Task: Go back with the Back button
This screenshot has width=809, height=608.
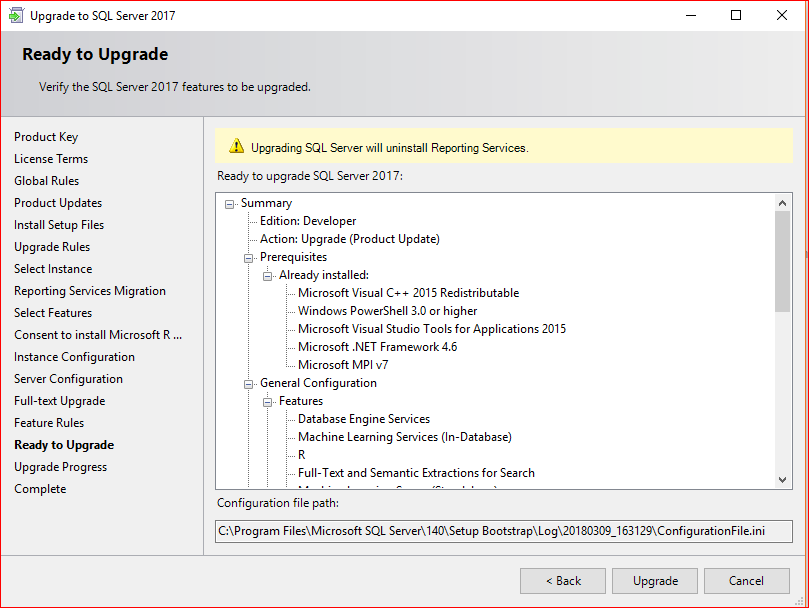Action: point(563,581)
